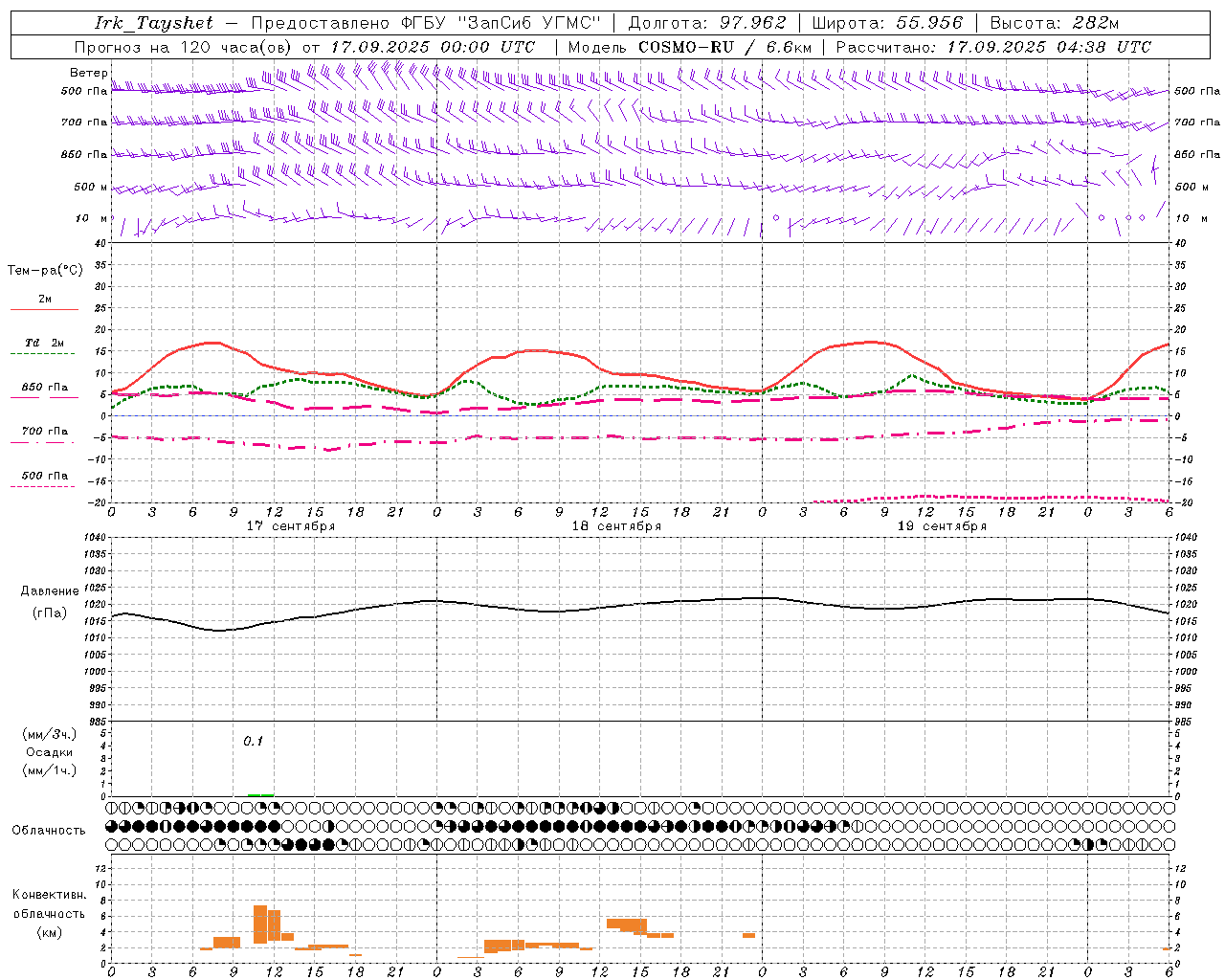This screenshot has height=980, width=1225.
Task: Click the 'Широта: 55.956' latitude value
Action: [887, 23]
